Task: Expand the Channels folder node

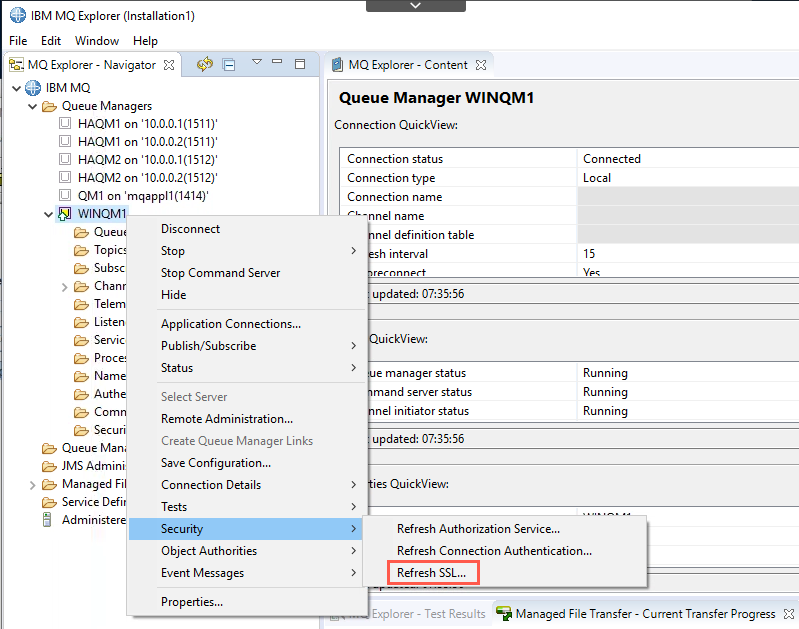Action: pos(65,287)
